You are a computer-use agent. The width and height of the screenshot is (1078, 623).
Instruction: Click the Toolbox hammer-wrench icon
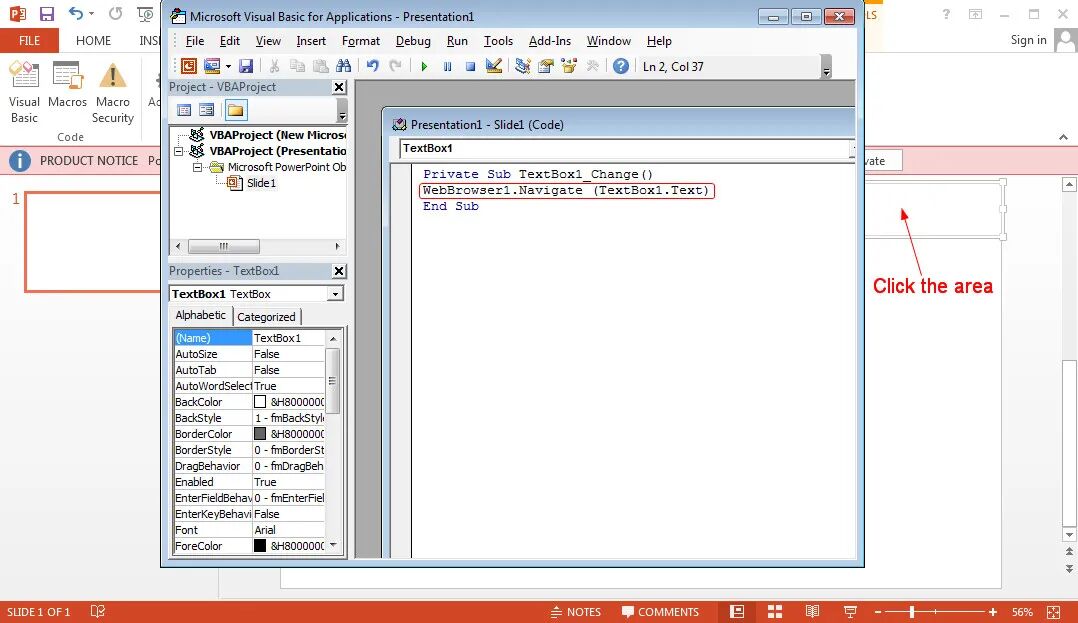[x=593, y=66]
